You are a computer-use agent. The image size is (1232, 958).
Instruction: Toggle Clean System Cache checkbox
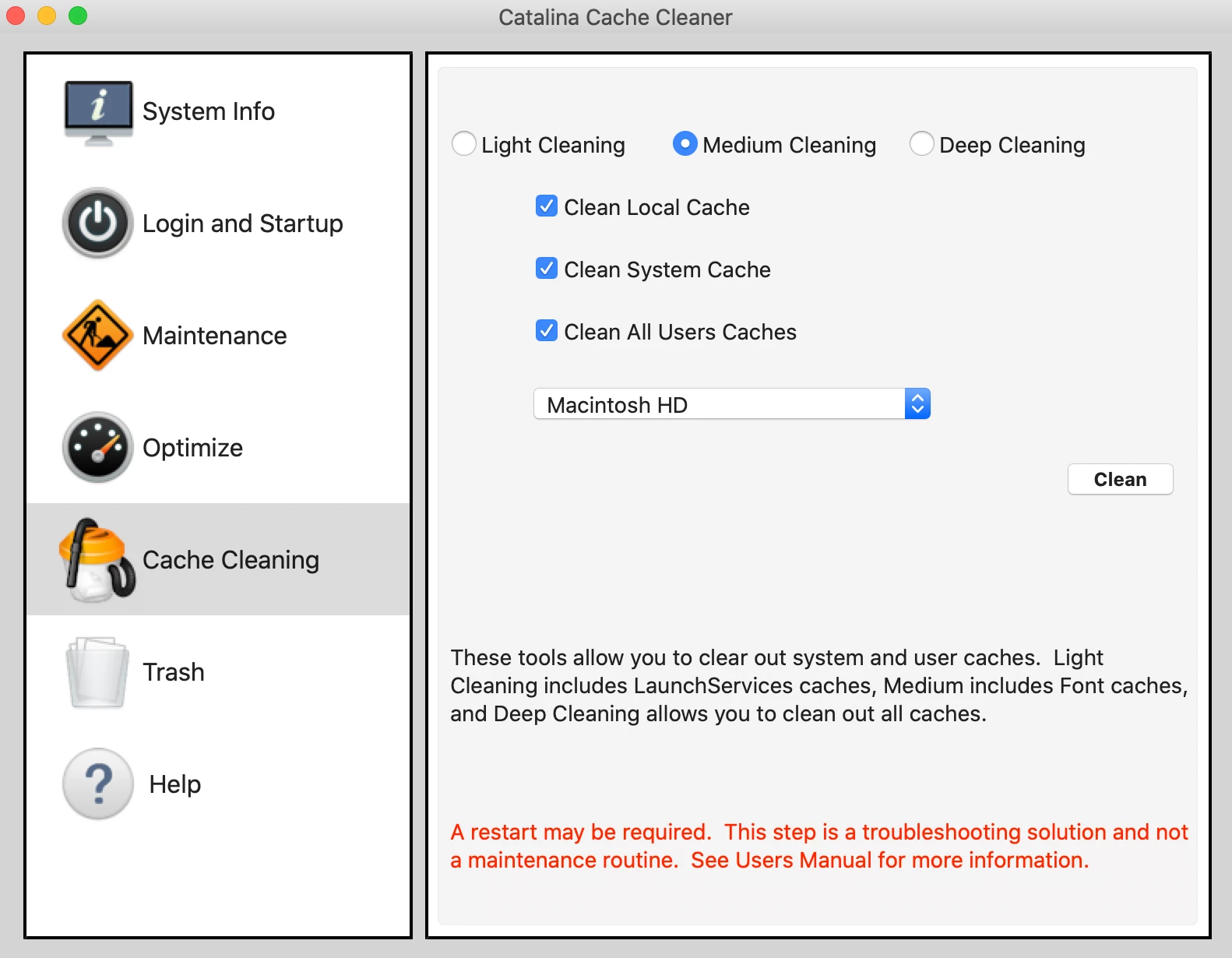click(x=547, y=269)
